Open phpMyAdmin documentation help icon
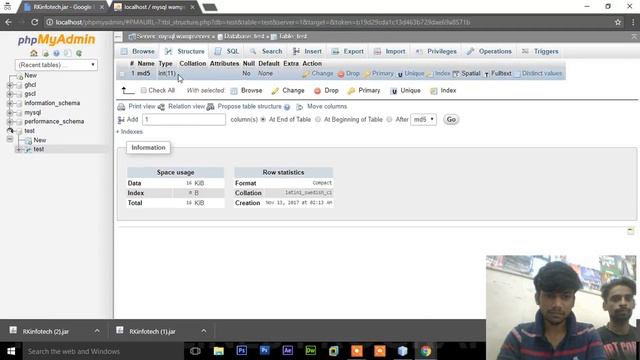This screenshot has height=360, width=640. (x=56, y=53)
